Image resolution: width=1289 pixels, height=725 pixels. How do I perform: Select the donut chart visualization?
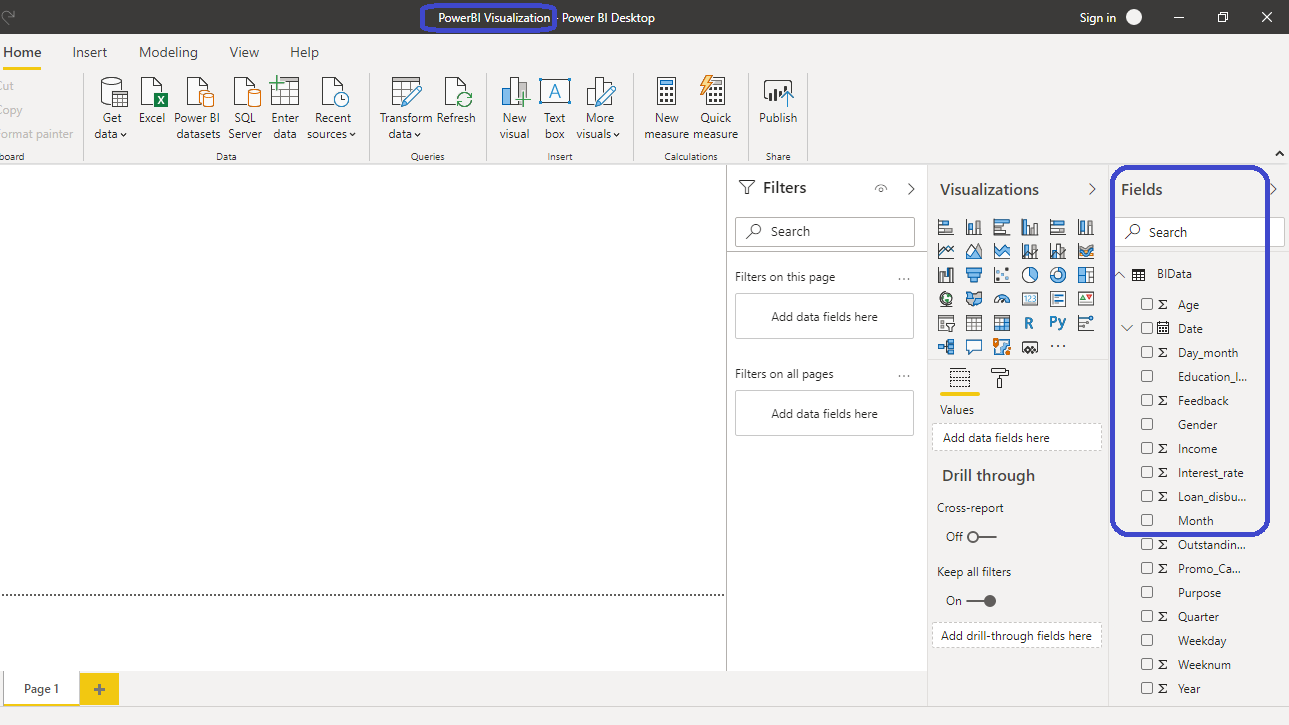pos(1057,275)
